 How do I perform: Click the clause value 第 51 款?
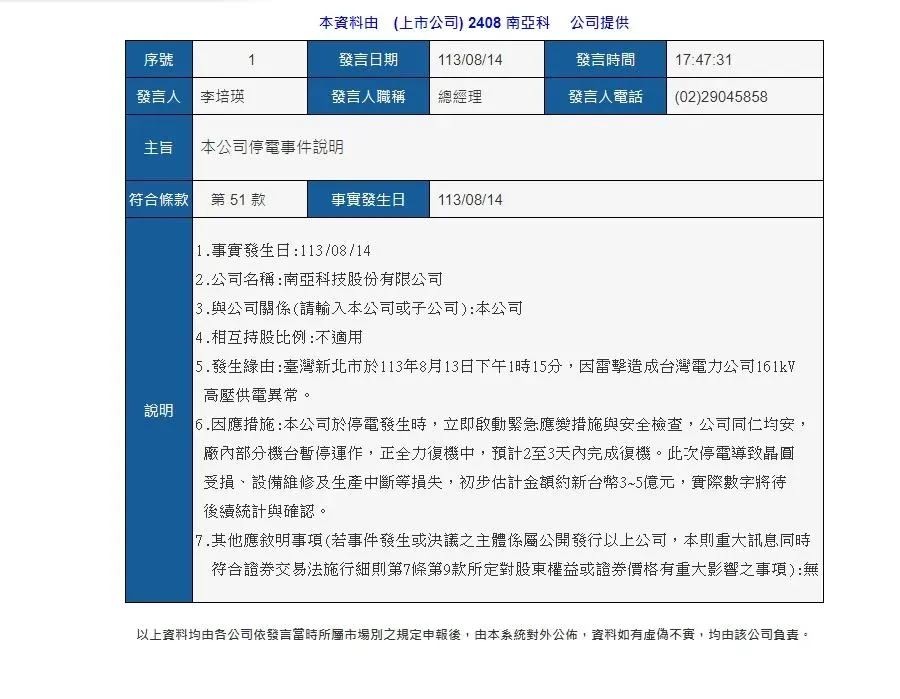tap(238, 200)
